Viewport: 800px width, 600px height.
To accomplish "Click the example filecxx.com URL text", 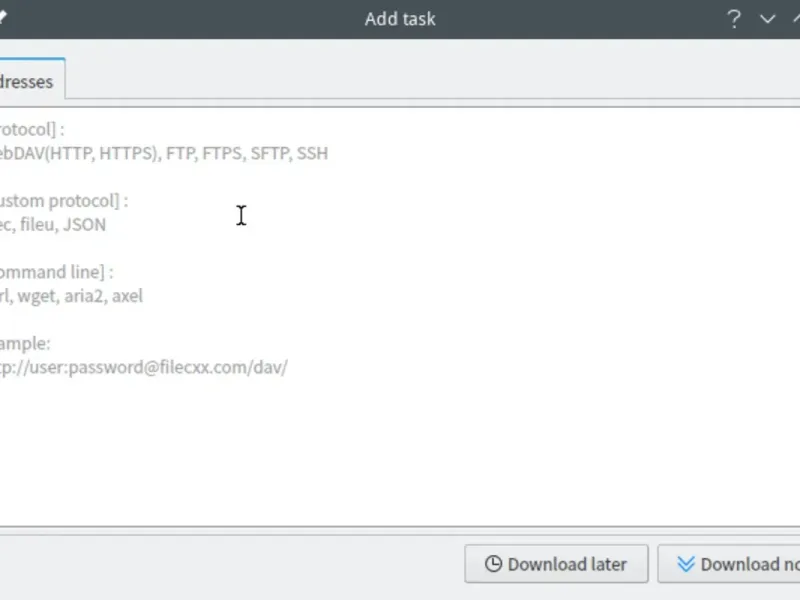I will 145,367.
